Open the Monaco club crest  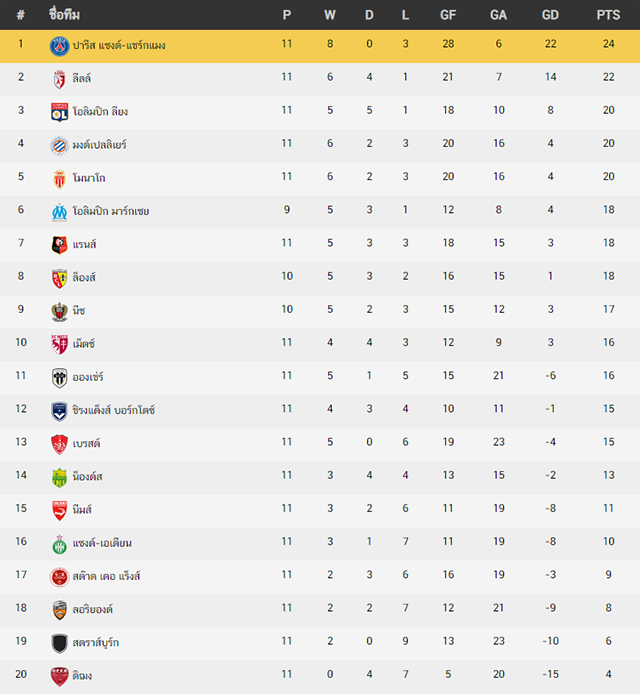click(x=59, y=179)
